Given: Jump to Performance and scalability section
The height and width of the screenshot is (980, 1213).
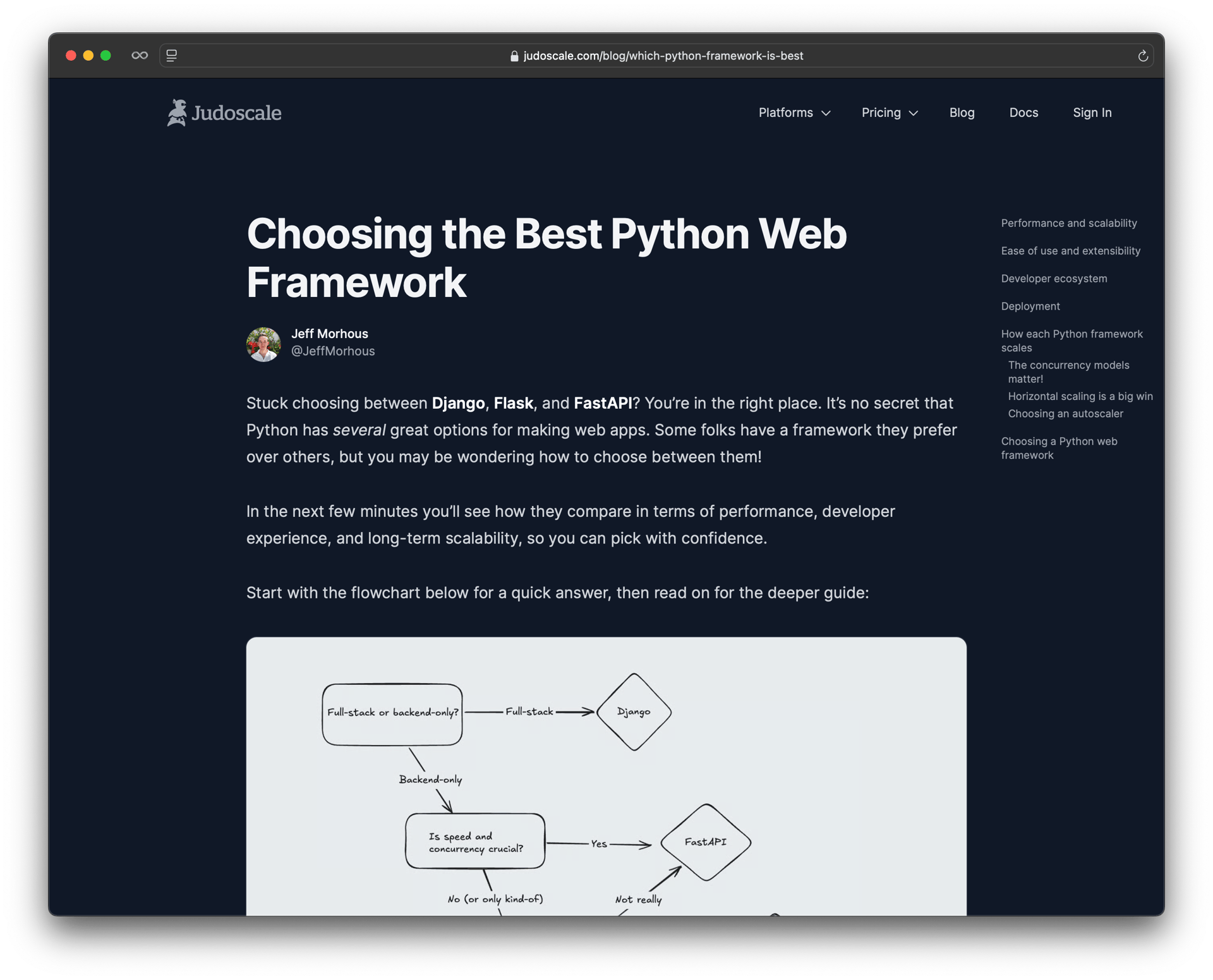Looking at the screenshot, I should pyautogui.click(x=1068, y=223).
